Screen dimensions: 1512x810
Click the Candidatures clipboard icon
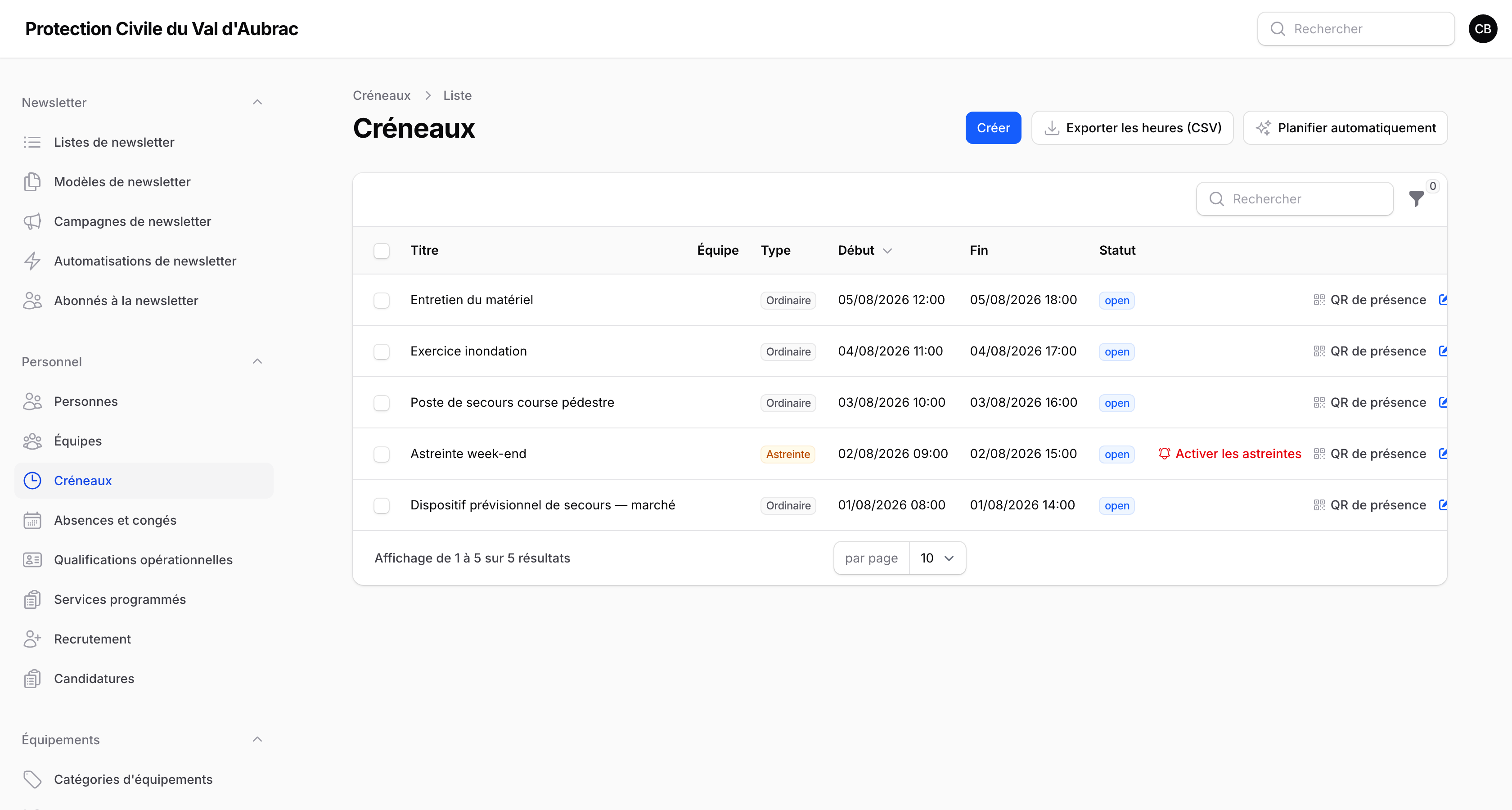(32, 679)
